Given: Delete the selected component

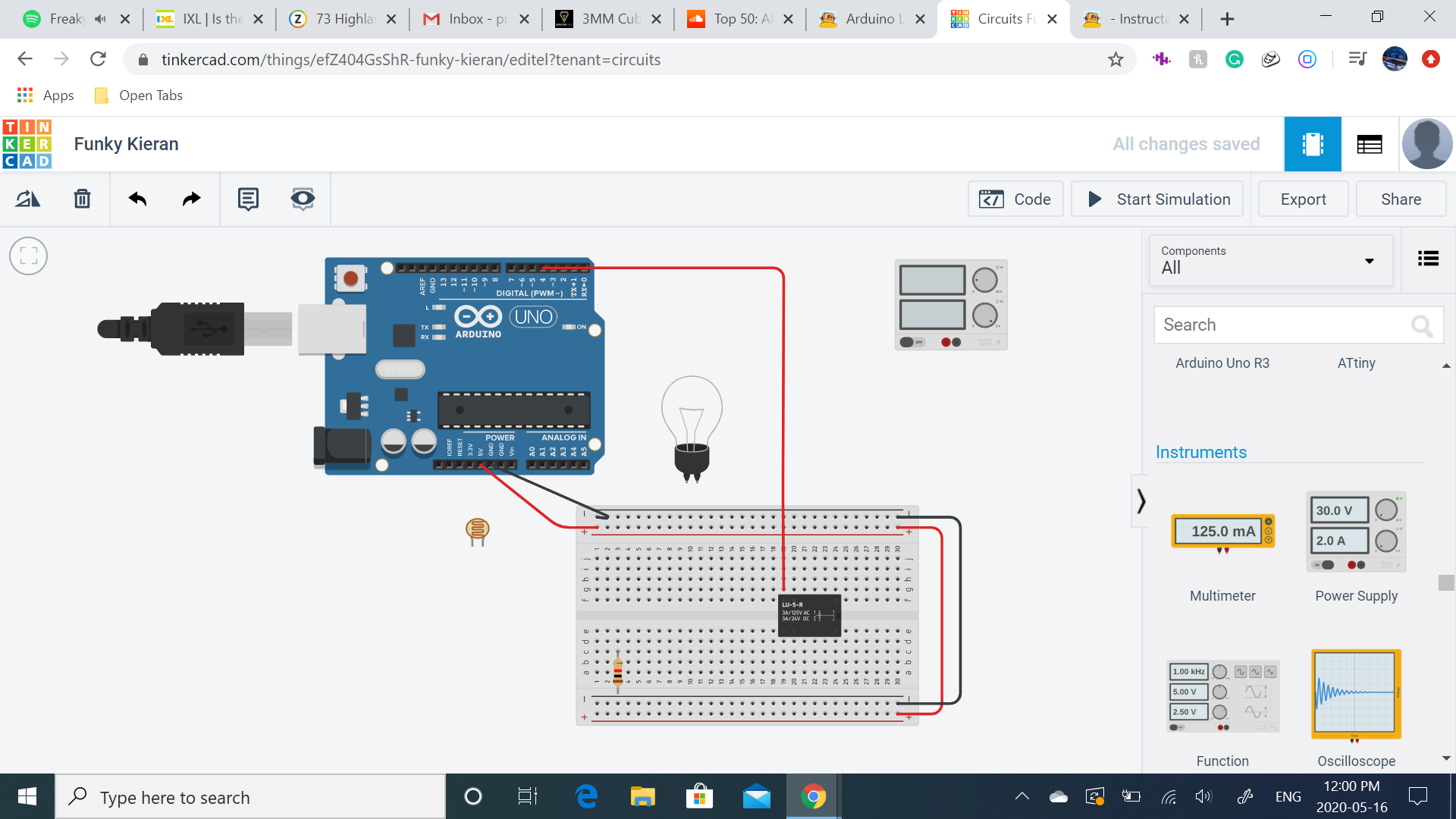Looking at the screenshot, I should click(81, 199).
